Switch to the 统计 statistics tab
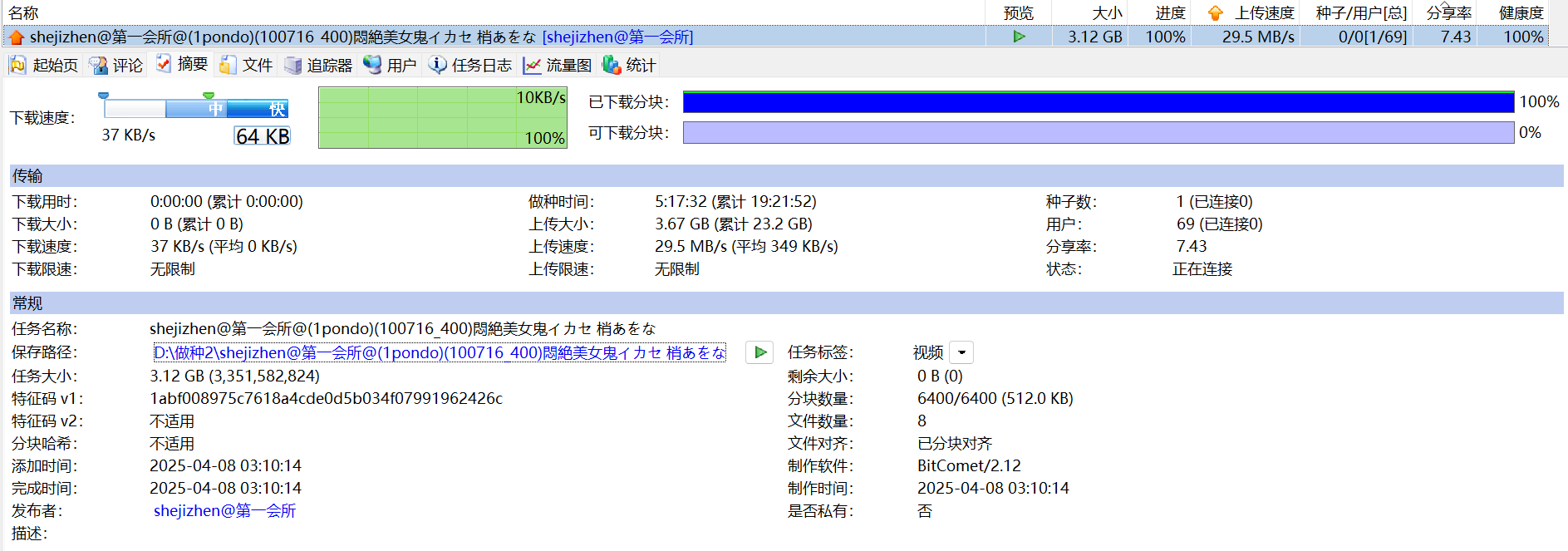This screenshot has height=551, width=1568. point(629,66)
